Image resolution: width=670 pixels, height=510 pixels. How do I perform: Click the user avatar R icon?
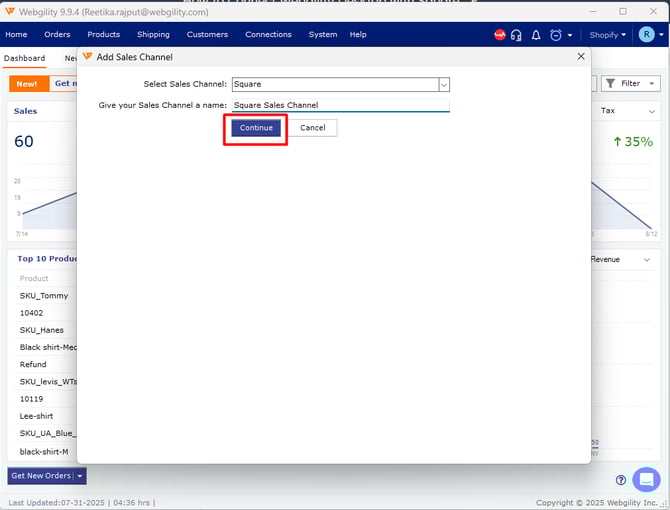point(646,35)
